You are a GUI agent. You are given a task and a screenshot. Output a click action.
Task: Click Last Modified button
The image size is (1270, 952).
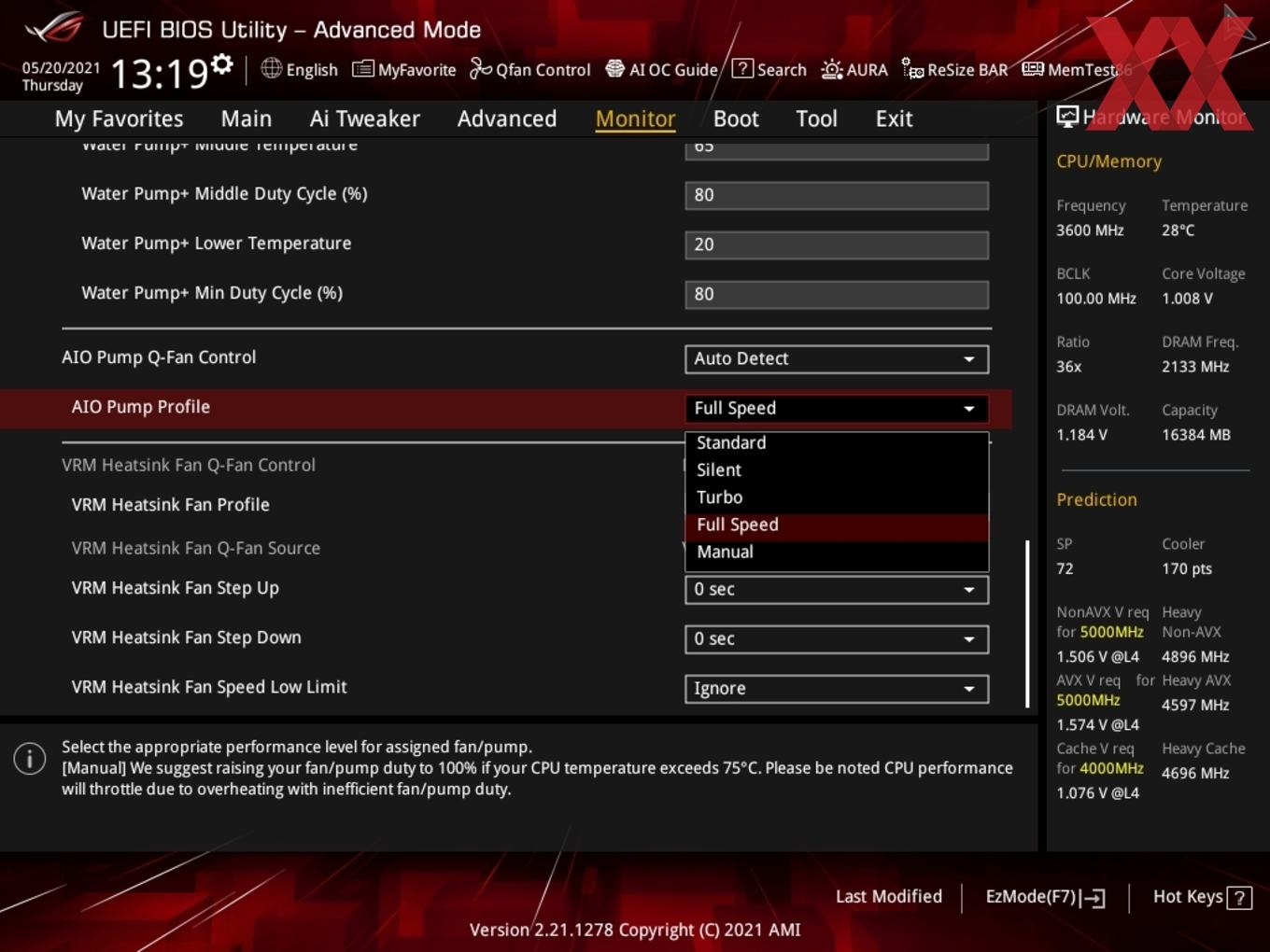(x=888, y=897)
